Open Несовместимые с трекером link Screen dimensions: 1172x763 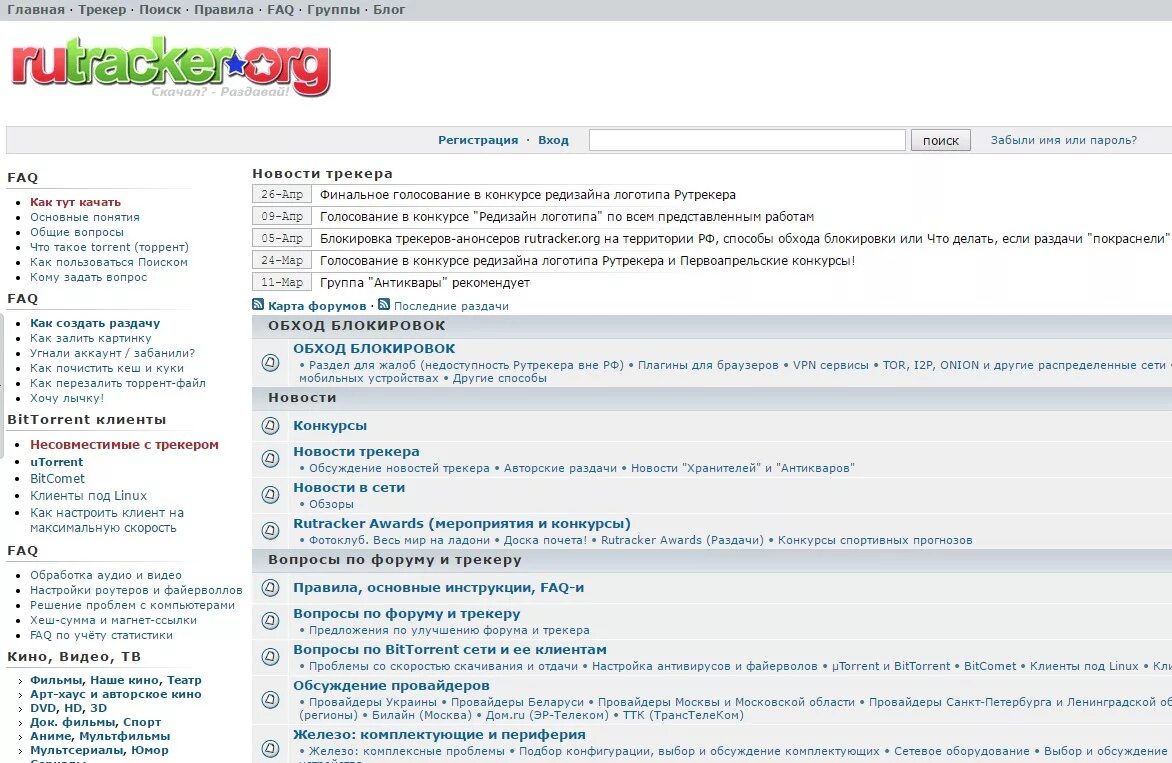pyautogui.click(x=124, y=445)
